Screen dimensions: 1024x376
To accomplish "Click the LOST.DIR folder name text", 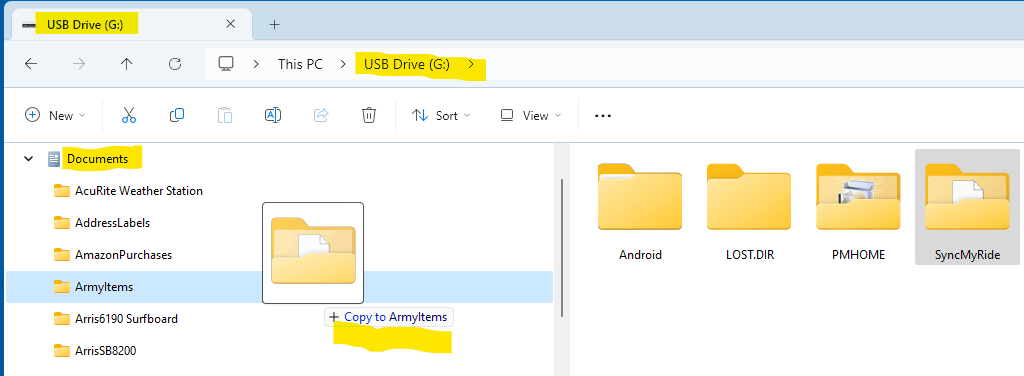I will [749, 255].
